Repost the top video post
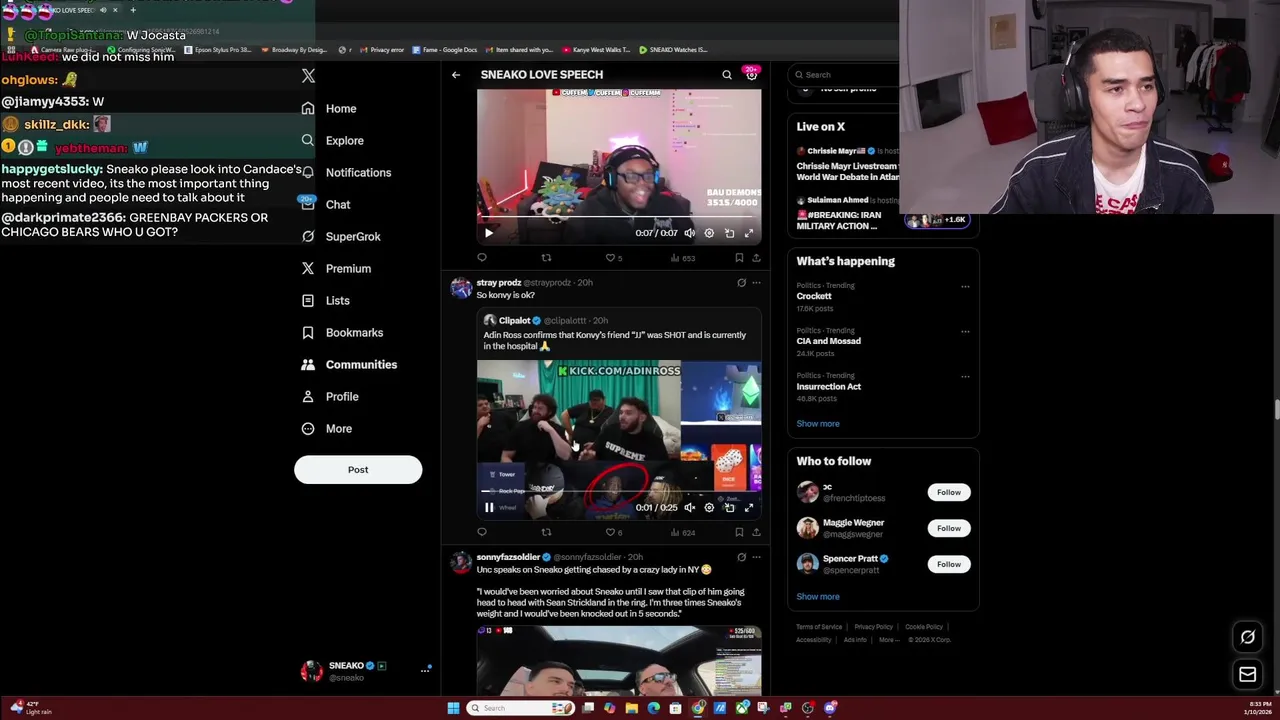The height and width of the screenshot is (720, 1280). (x=546, y=258)
